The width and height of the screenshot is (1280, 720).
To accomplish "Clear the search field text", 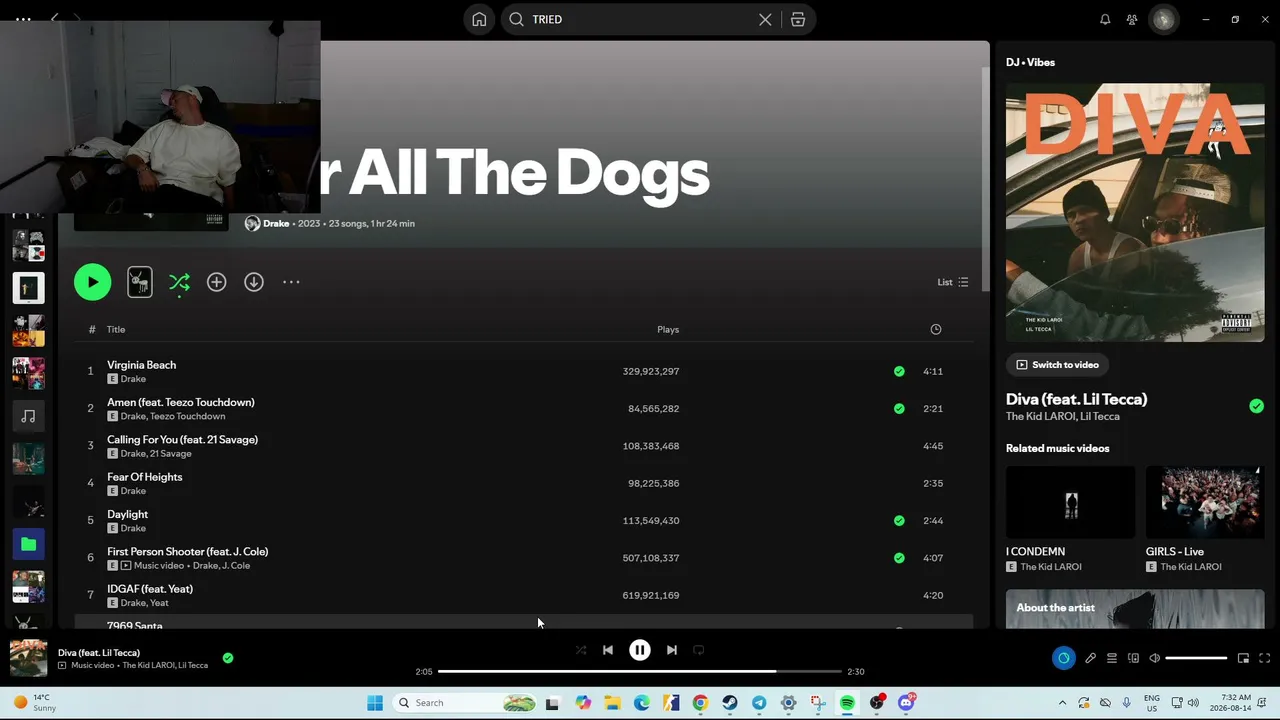I will click(x=765, y=19).
